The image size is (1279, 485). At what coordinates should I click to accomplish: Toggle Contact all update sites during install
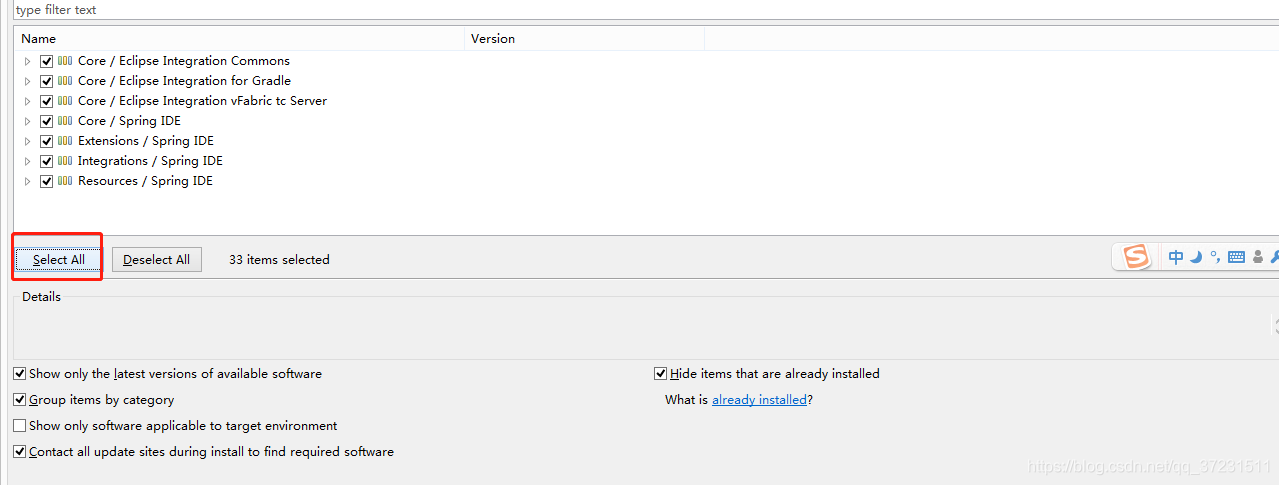tap(20, 452)
